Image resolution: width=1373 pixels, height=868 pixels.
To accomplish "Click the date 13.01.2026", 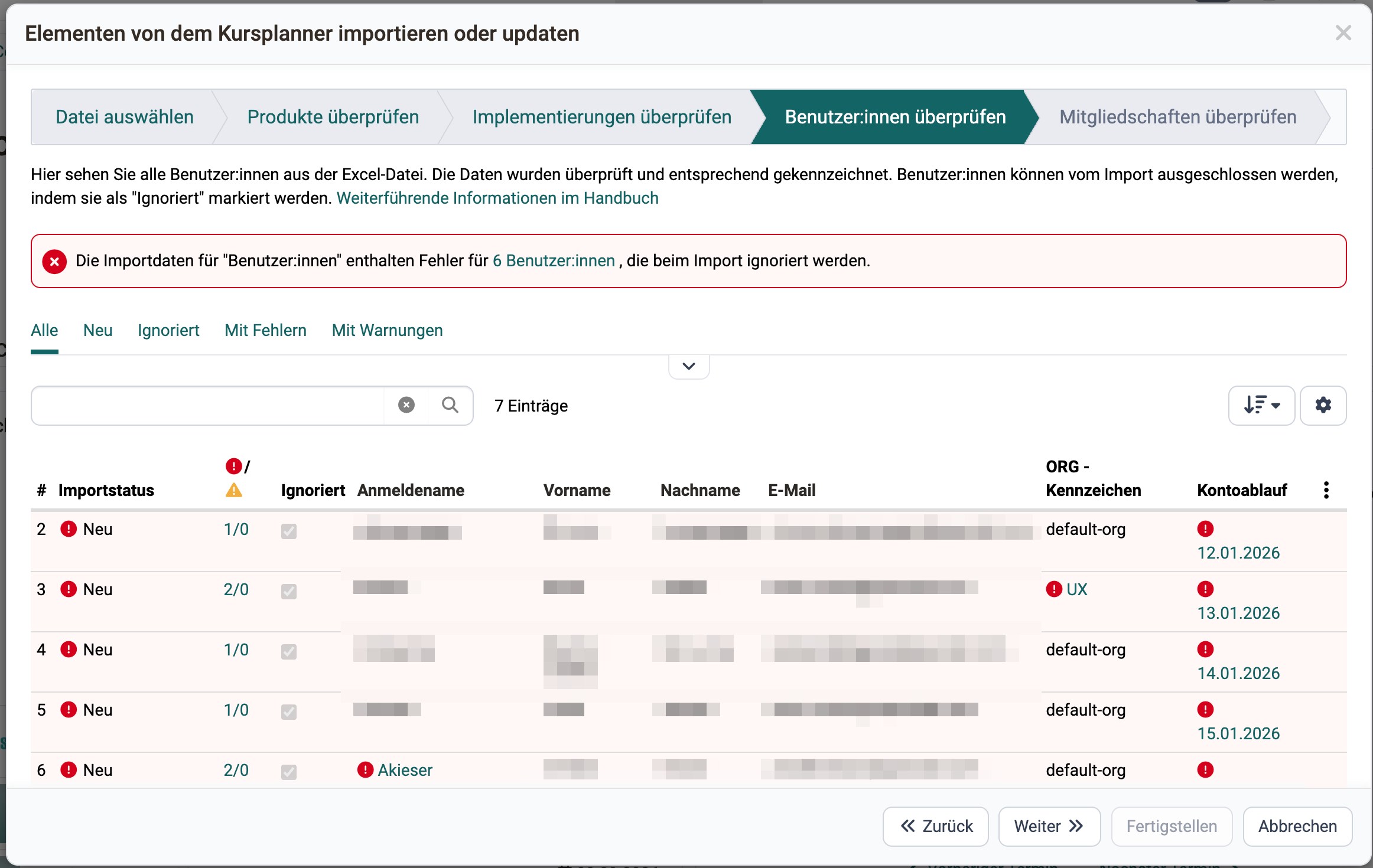I will point(1238,613).
